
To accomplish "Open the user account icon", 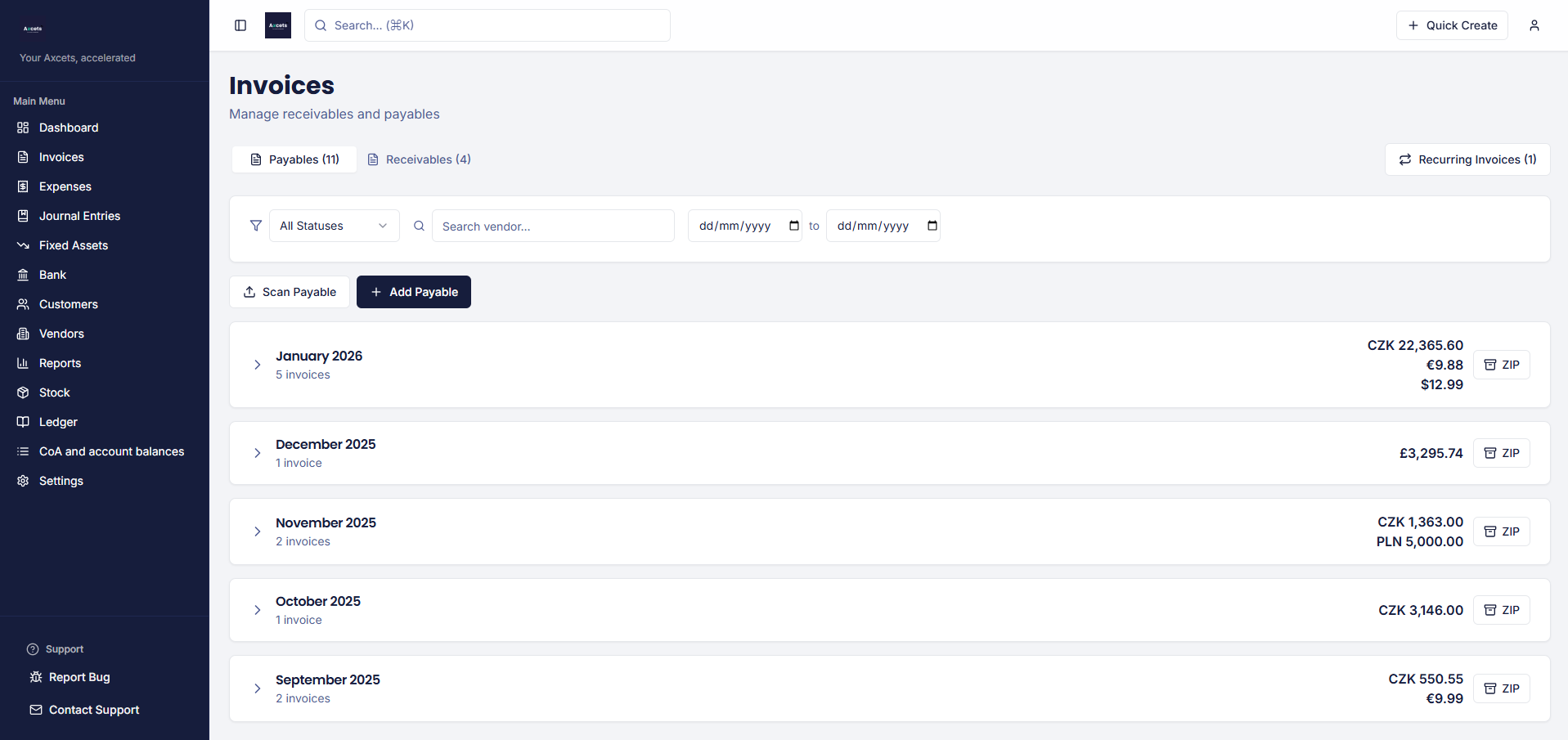I will click(x=1534, y=25).
